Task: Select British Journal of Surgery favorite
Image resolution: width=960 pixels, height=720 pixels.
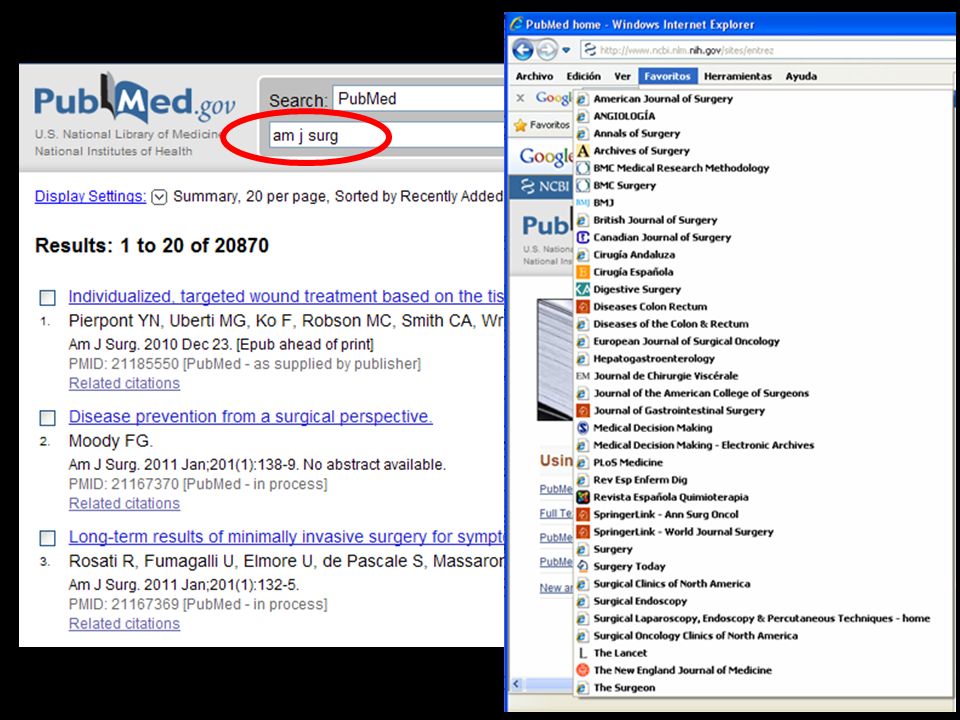Action: tap(655, 220)
